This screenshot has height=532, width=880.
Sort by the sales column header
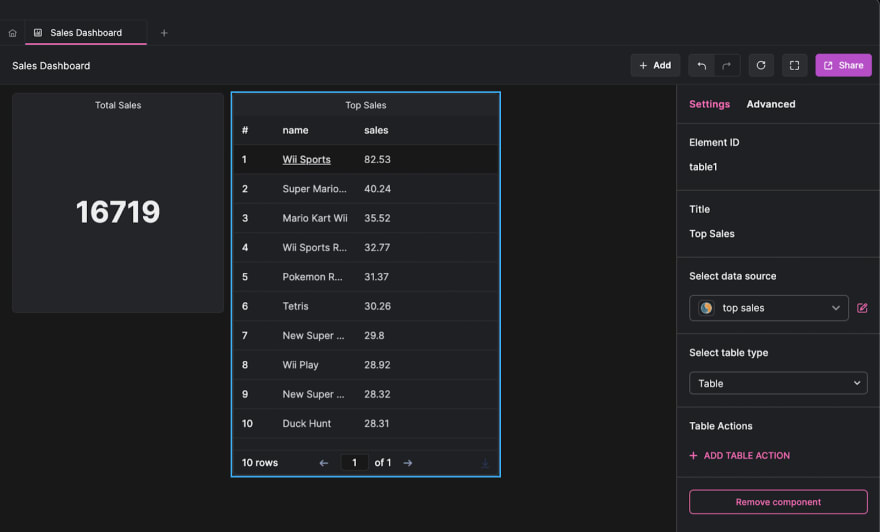pyautogui.click(x=376, y=130)
